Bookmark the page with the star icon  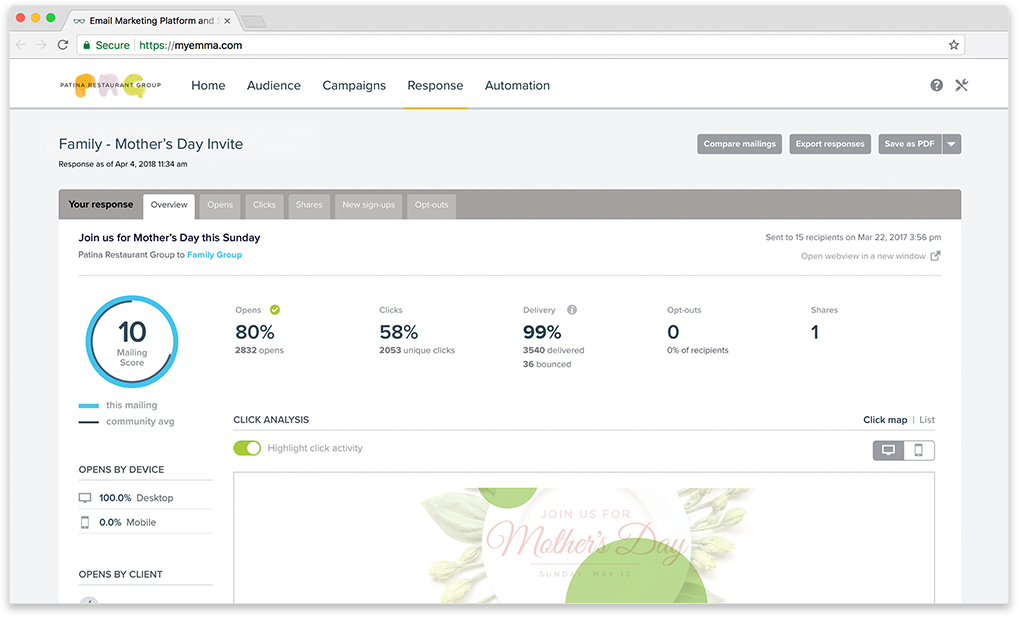click(954, 45)
